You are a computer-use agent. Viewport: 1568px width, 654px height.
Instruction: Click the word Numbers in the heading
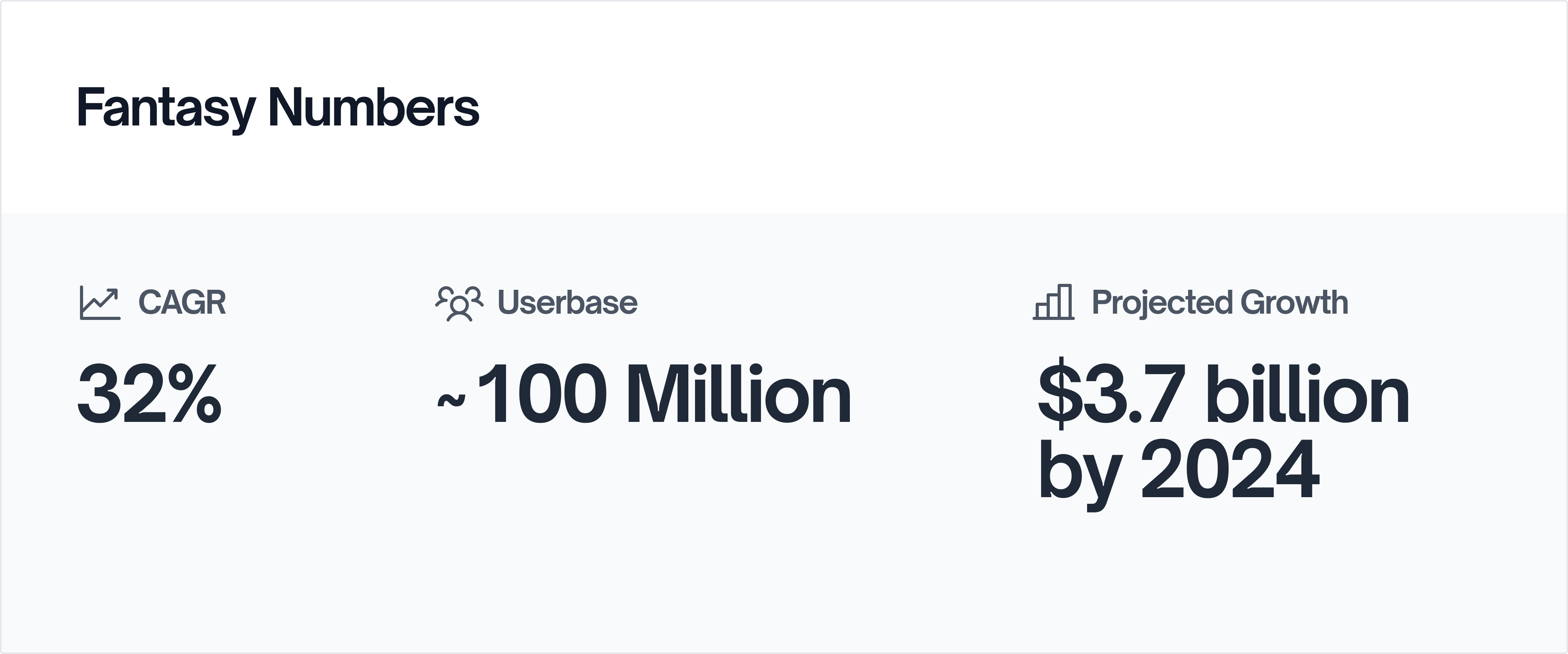tap(374, 108)
